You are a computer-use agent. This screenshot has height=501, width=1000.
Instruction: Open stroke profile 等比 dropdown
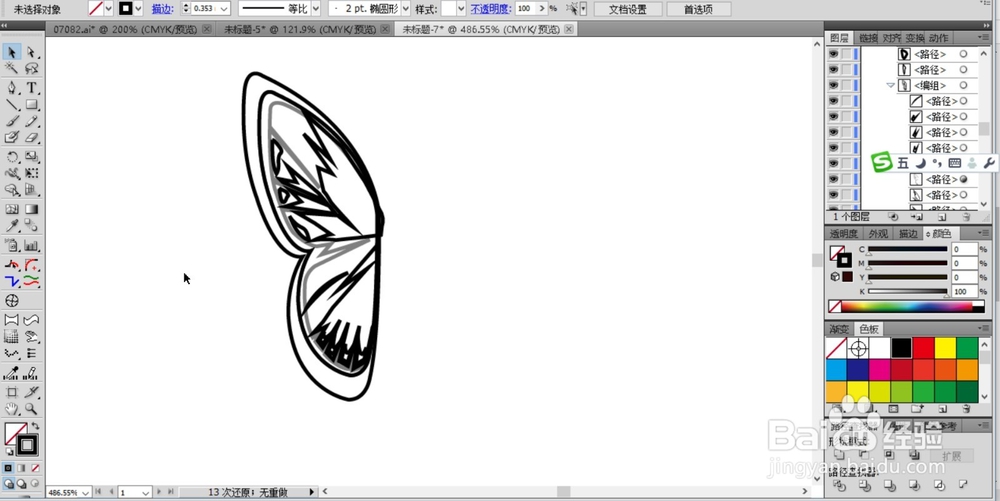click(315, 9)
